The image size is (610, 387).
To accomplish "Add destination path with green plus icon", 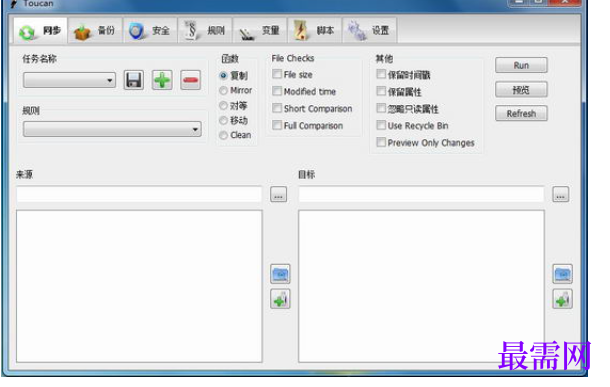I will click(562, 299).
